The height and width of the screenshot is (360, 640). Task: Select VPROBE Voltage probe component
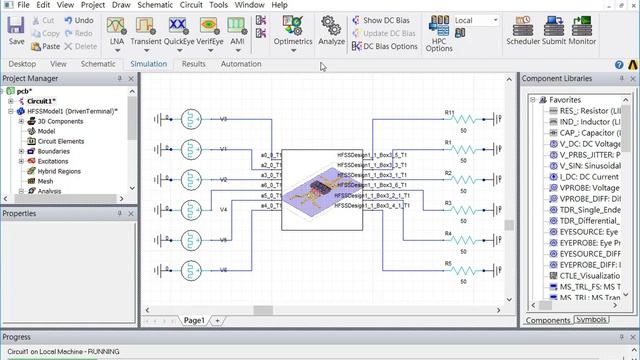pos(584,188)
